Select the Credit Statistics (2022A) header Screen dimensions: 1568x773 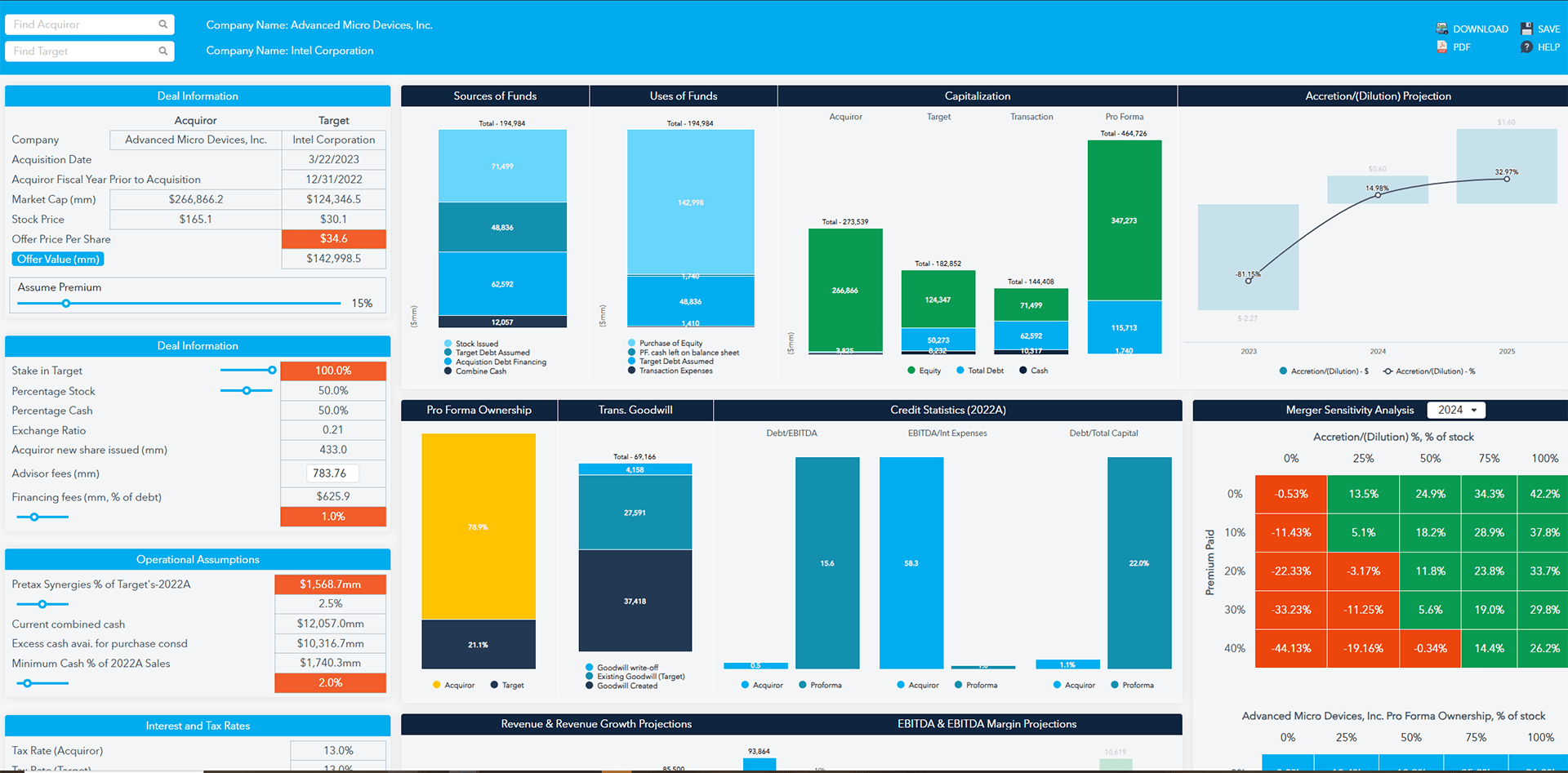[x=948, y=410]
